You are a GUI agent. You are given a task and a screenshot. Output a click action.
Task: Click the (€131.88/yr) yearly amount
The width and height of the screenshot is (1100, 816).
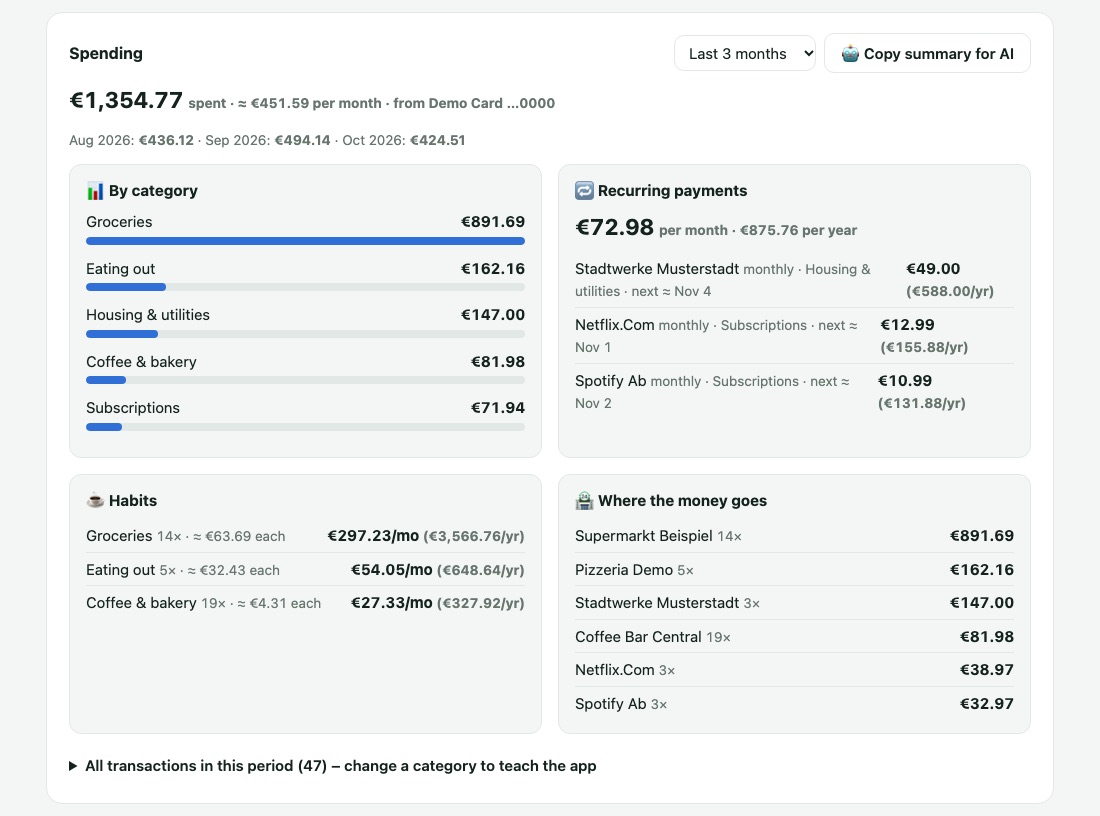922,403
